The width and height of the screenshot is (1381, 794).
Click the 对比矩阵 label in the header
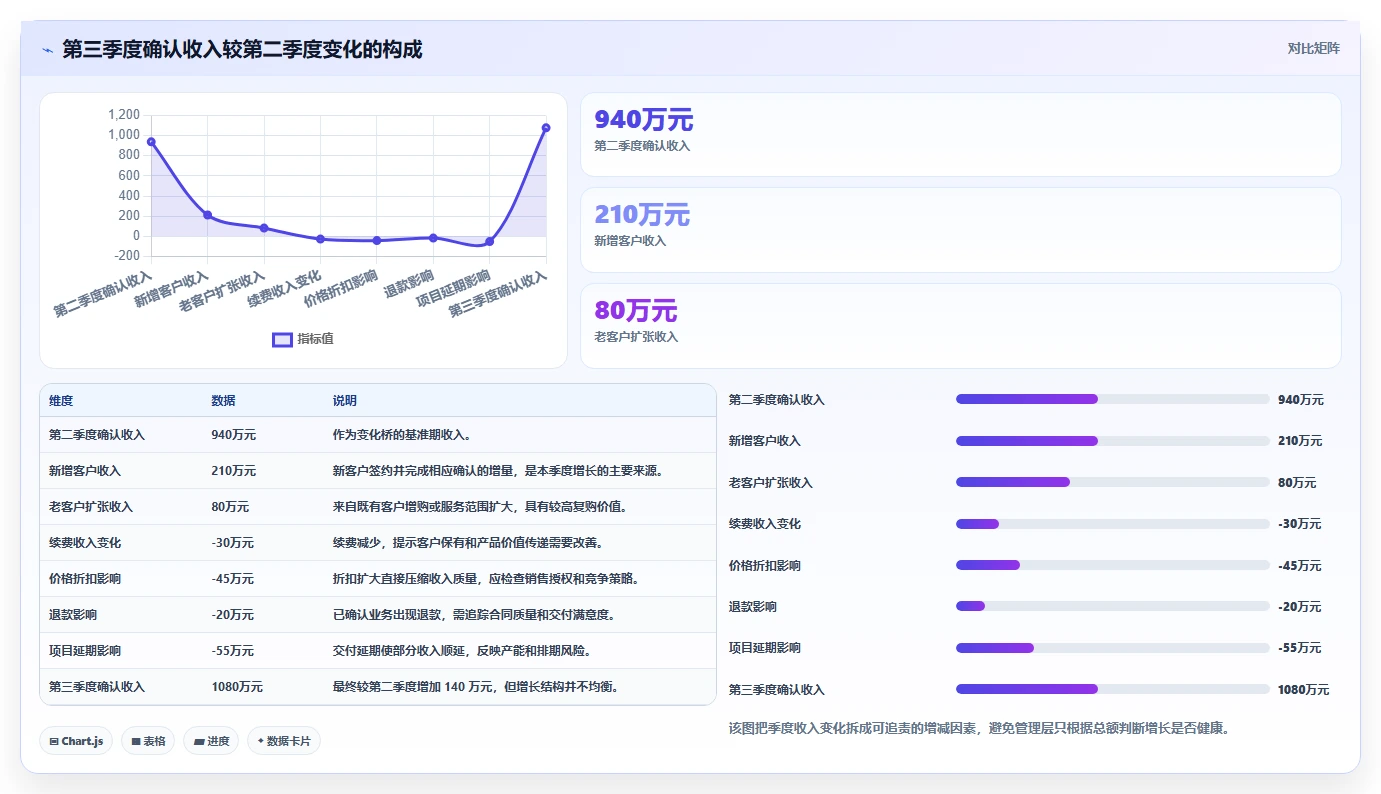1313,48
